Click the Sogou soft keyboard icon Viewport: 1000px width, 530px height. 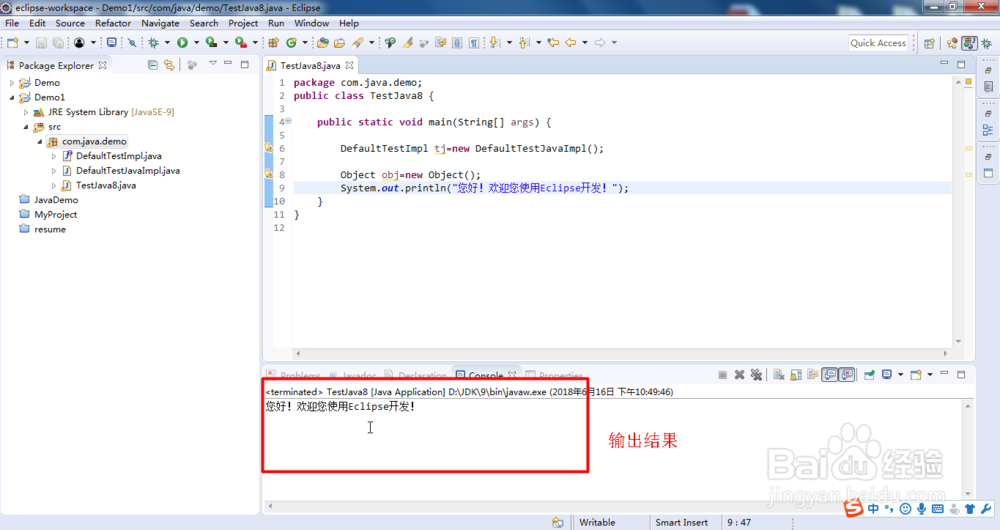[938, 508]
